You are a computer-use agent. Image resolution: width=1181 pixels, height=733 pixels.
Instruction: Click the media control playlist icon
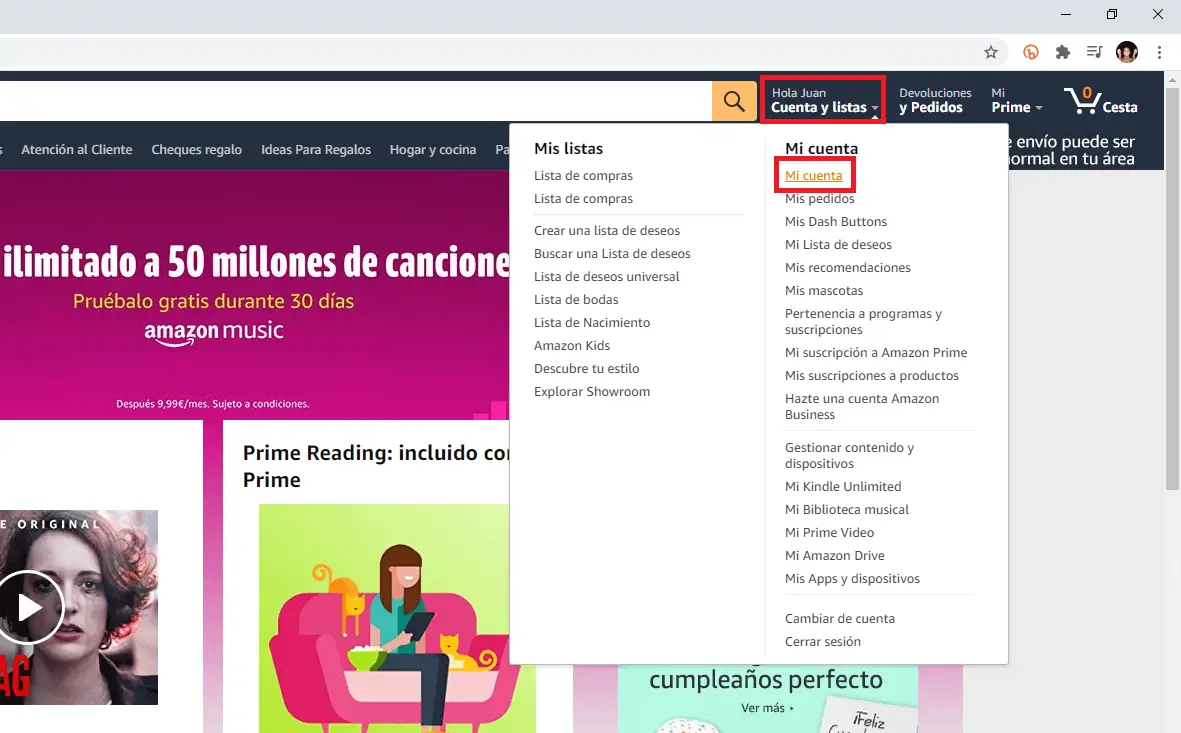[1095, 52]
